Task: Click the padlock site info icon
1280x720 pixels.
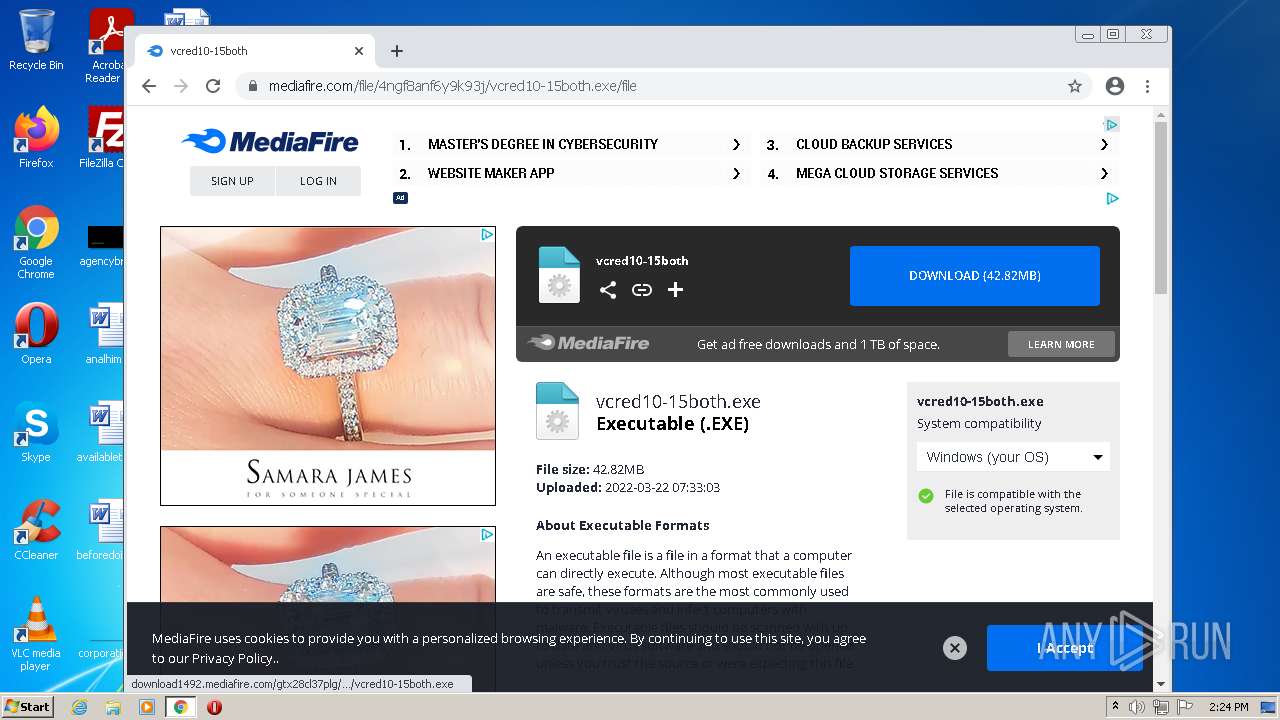Action: pos(253,86)
